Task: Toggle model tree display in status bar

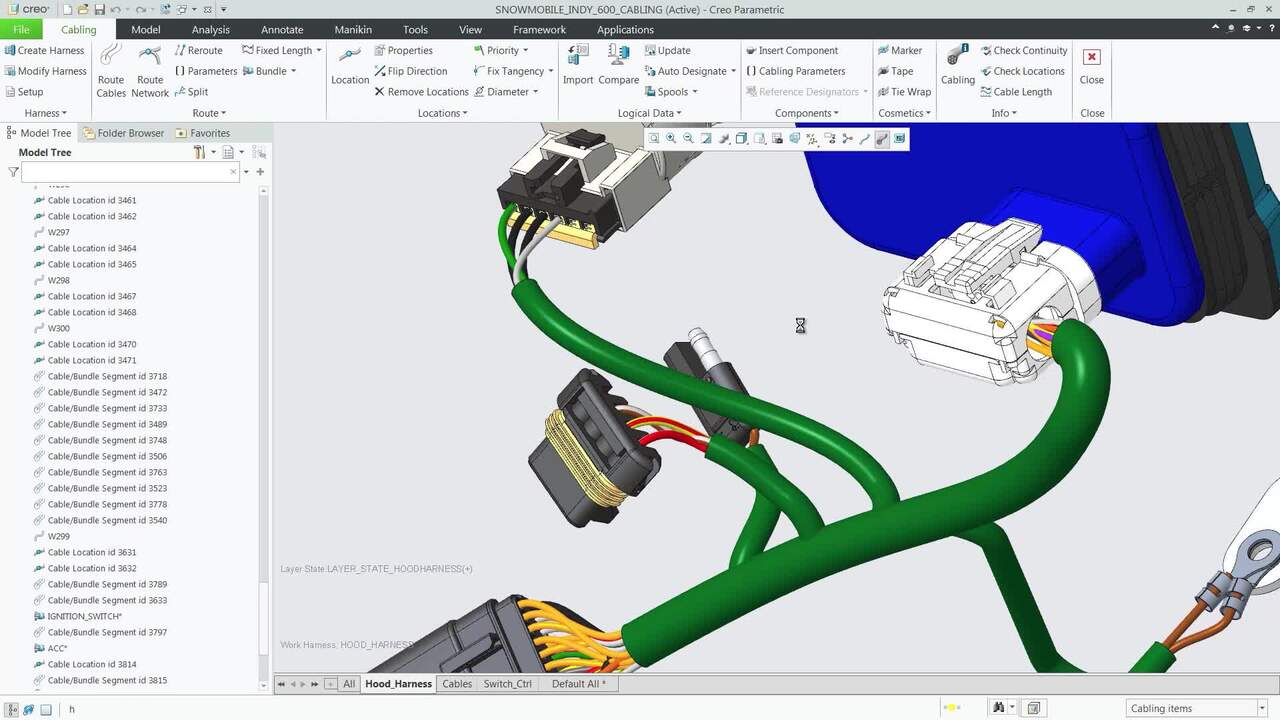Action: (x=11, y=709)
